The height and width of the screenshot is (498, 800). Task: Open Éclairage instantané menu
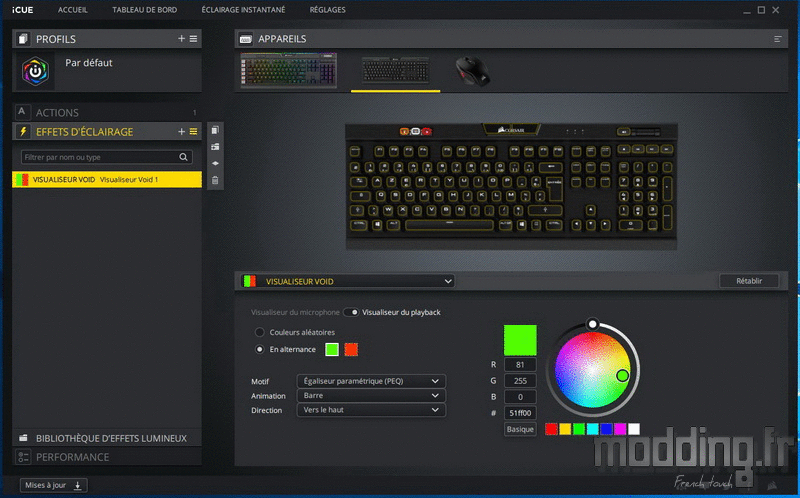point(243,10)
